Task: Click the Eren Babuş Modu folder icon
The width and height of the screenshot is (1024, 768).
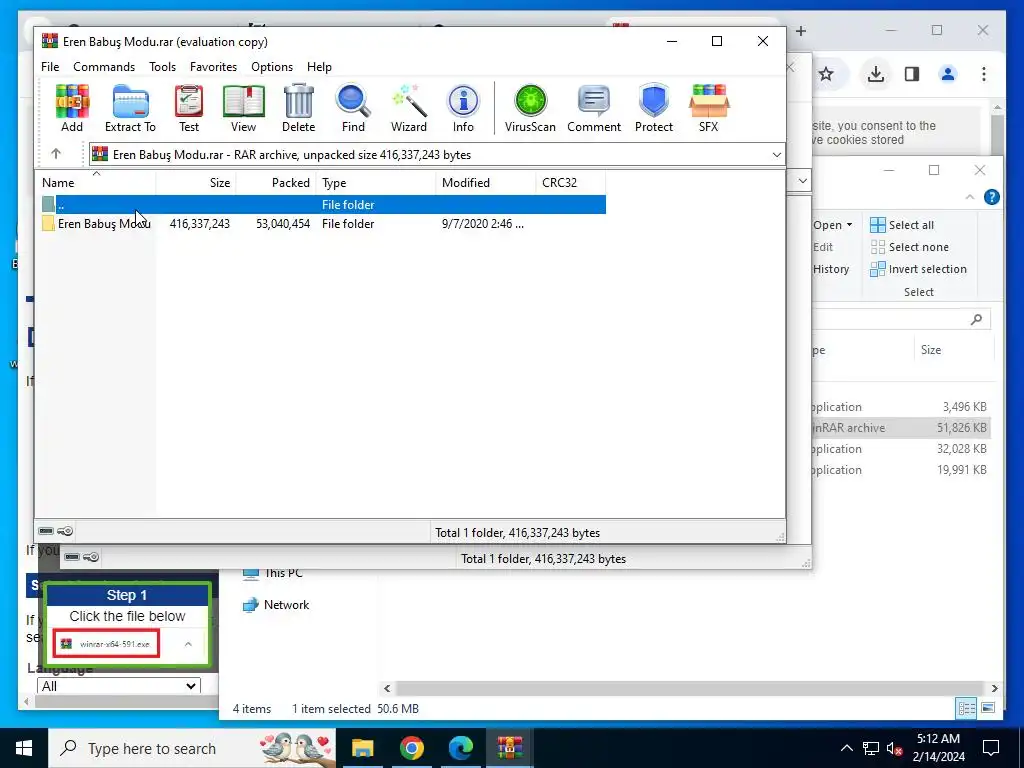Action: click(x=48, y=223)
